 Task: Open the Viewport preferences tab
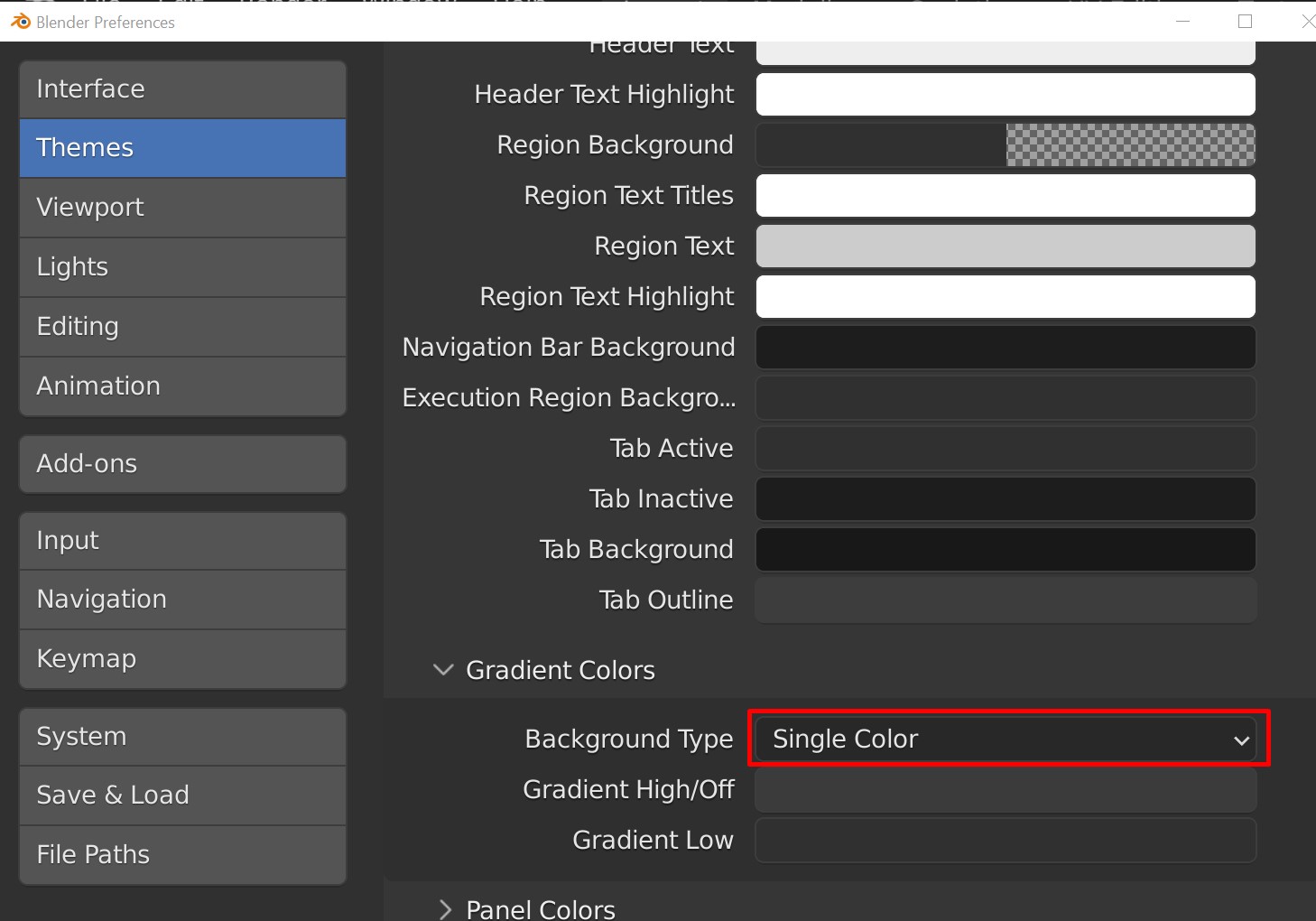pos(182,208)
